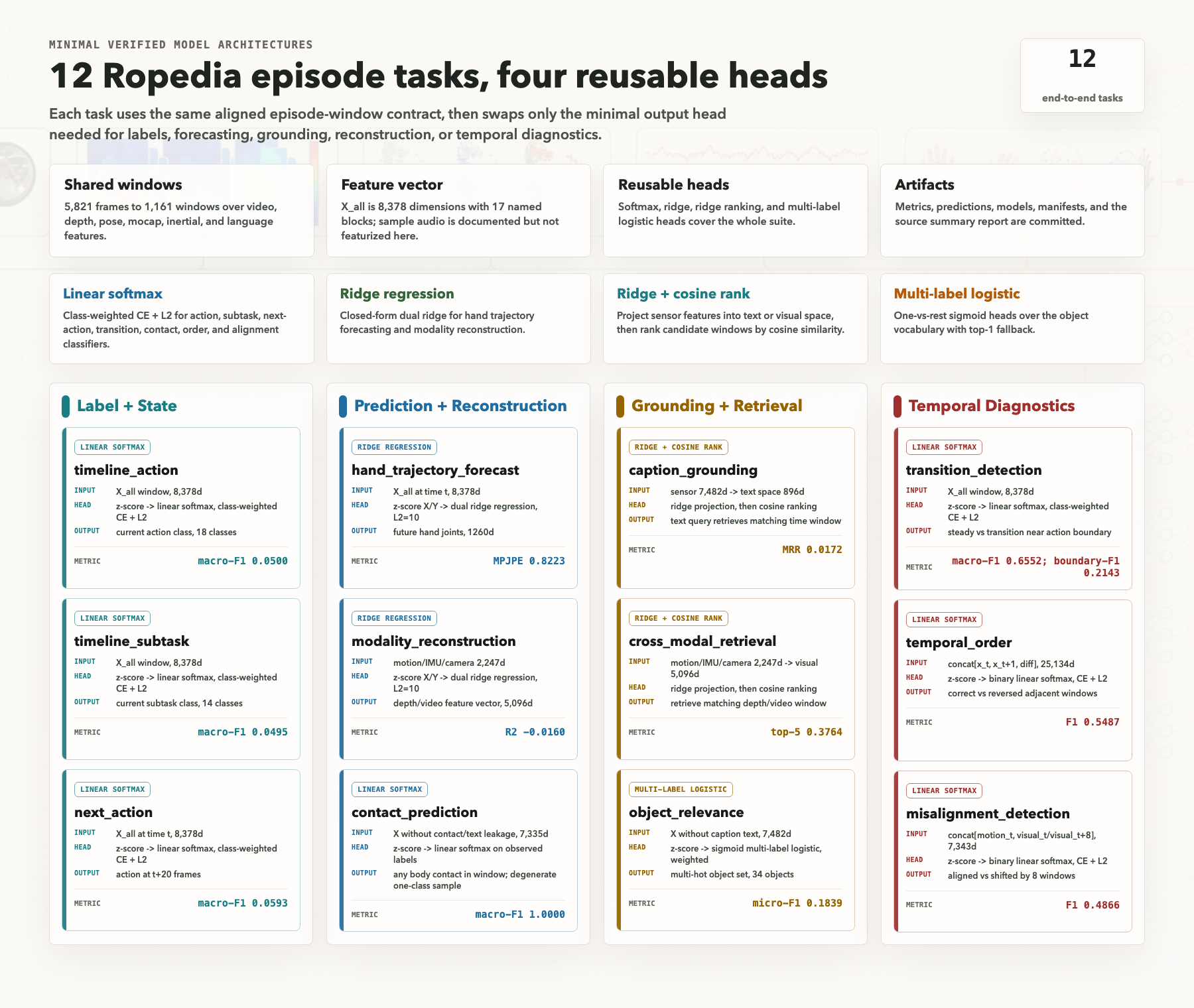Select the cross_modal_retrieval task title
The image size is (1194, 1008).
pyautogui.click(x=702, y=641)
